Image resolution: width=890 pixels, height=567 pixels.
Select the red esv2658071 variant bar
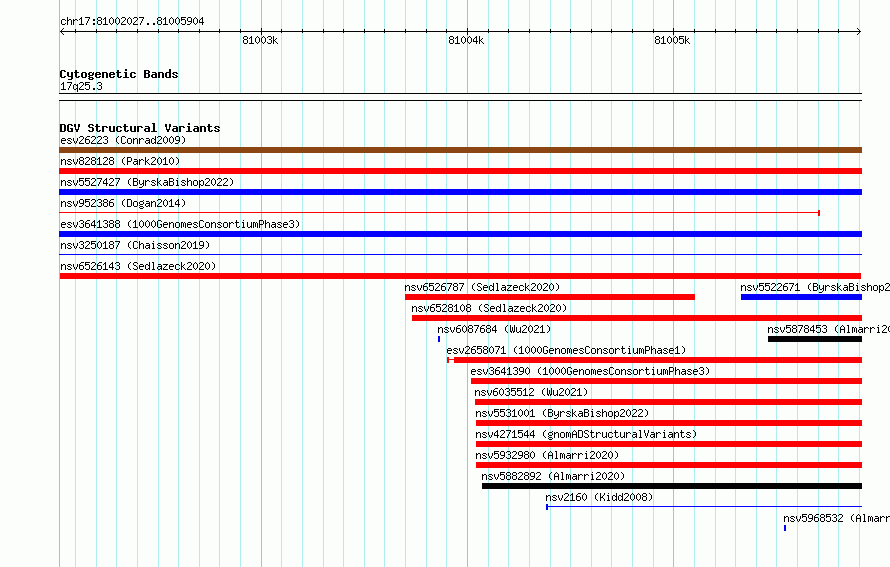(x=654, y=360)
